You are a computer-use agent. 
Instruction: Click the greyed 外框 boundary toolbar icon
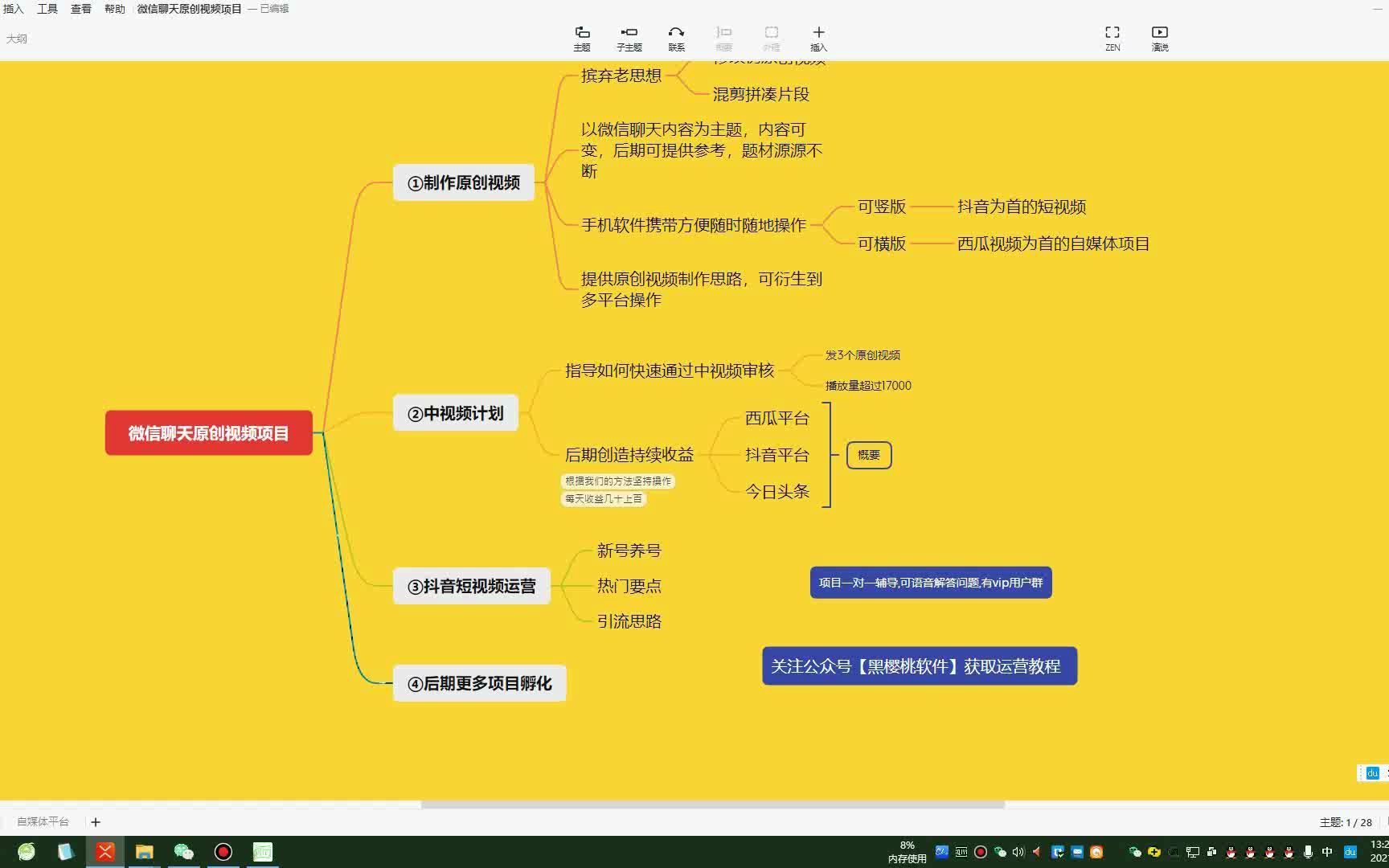pyautogui.click(x=771, y=38)
